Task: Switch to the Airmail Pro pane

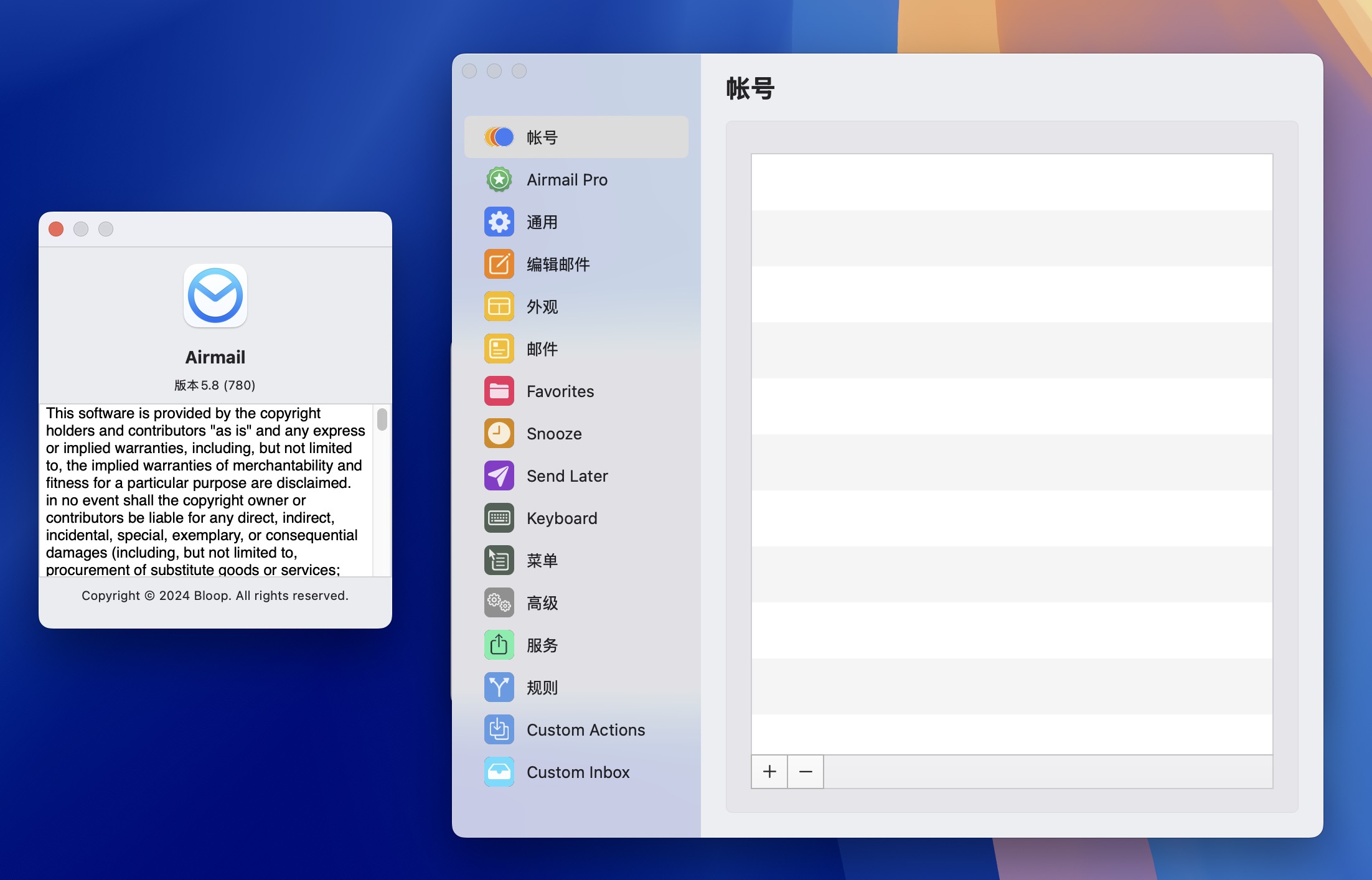Action: pos(576,179)
